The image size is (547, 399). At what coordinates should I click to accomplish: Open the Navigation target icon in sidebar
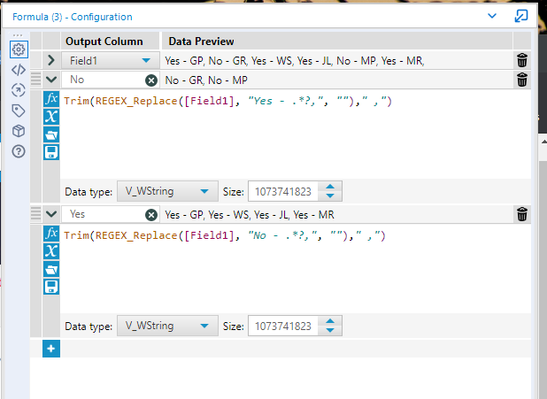tap(18, 90)
